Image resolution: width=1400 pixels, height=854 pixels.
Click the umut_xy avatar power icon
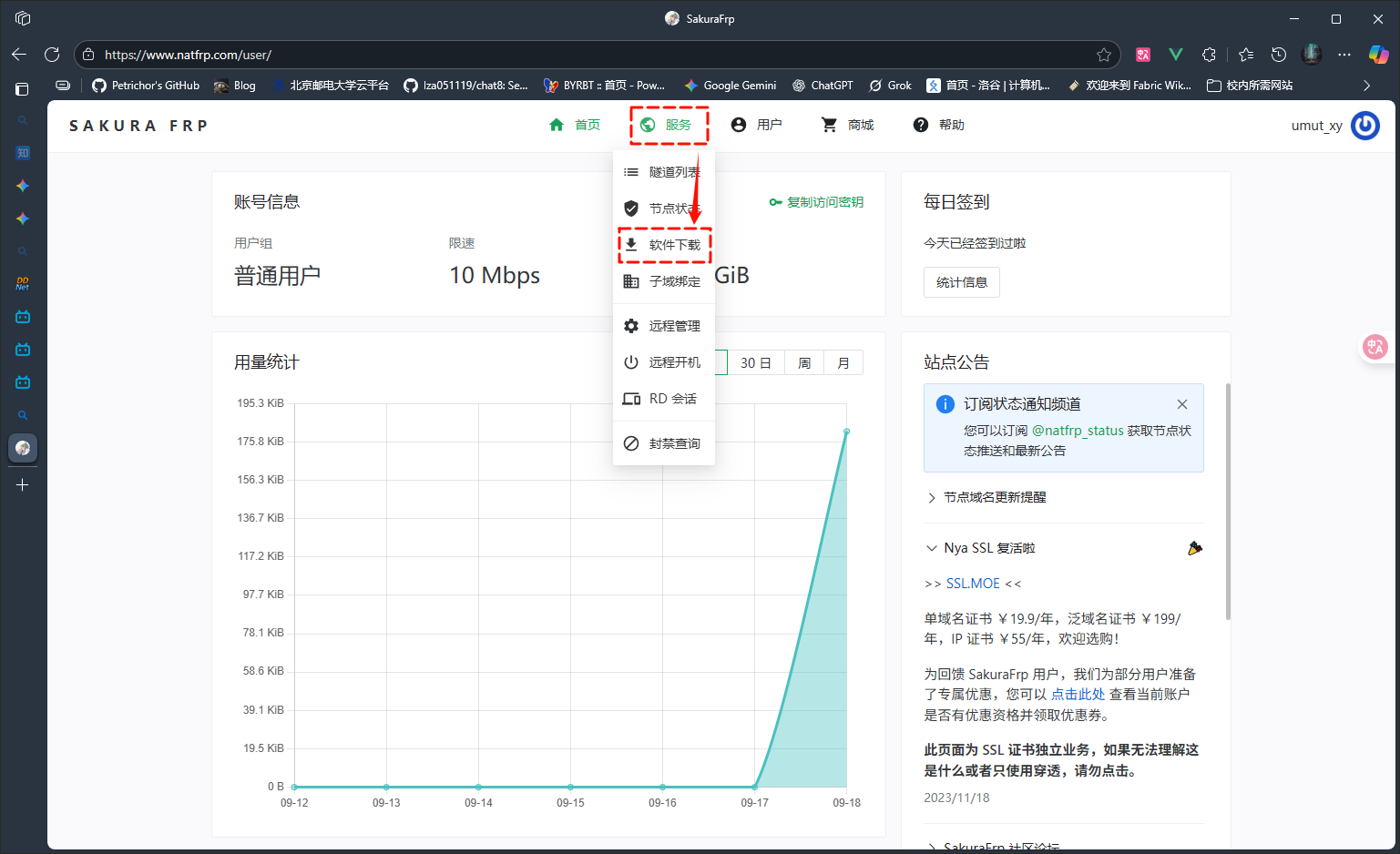click(x=1364, y=126)
